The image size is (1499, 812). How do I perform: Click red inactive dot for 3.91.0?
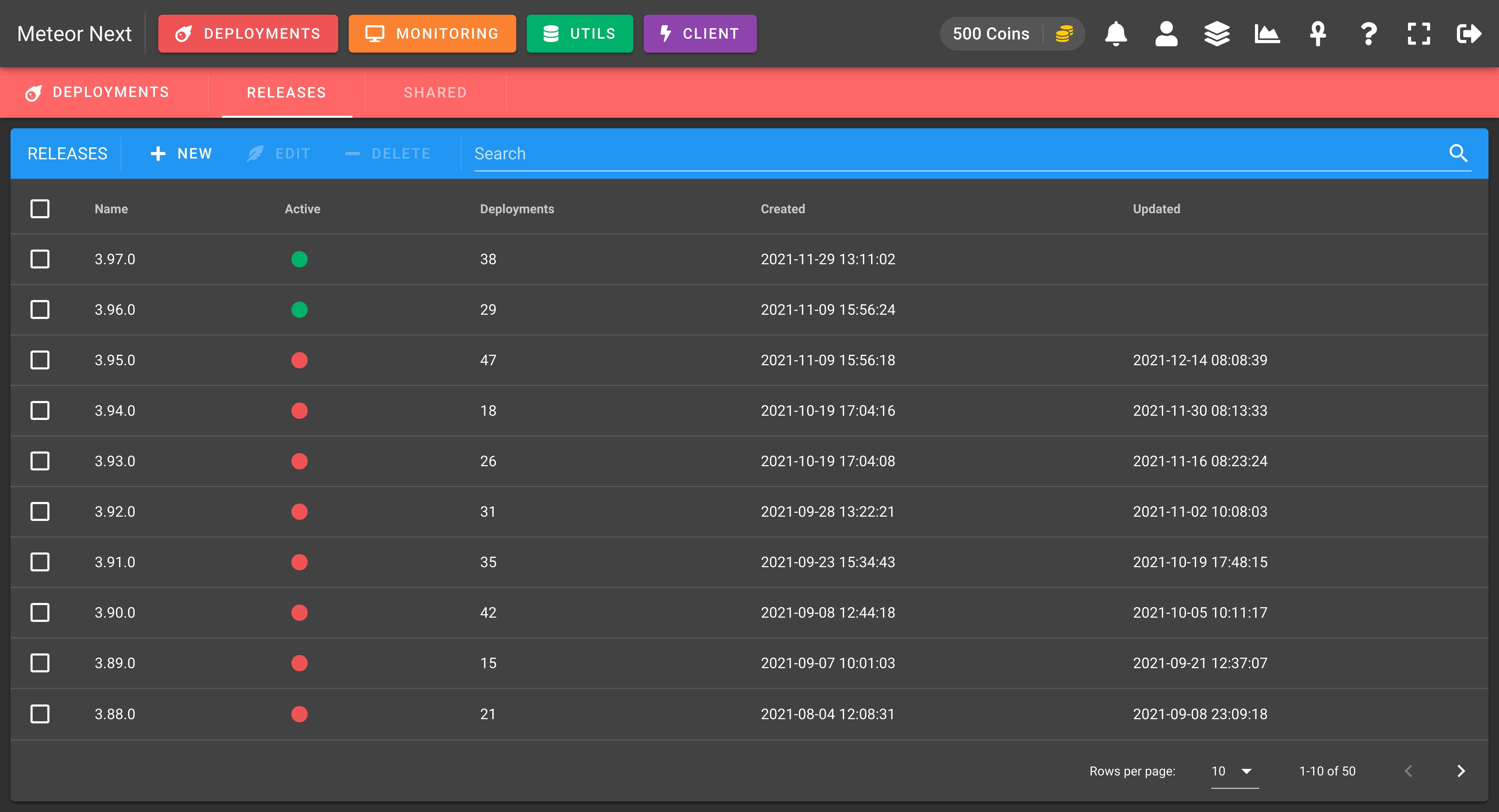299,562
